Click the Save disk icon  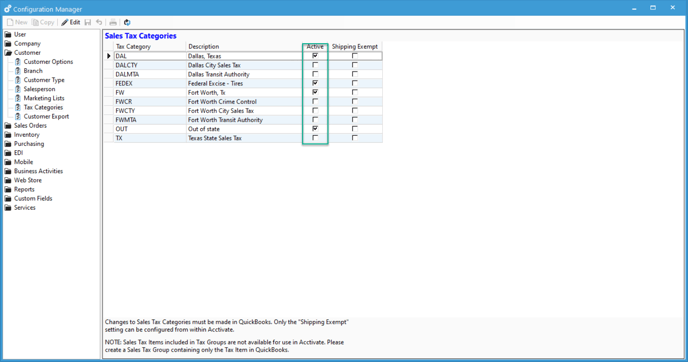tap(88, 22)
